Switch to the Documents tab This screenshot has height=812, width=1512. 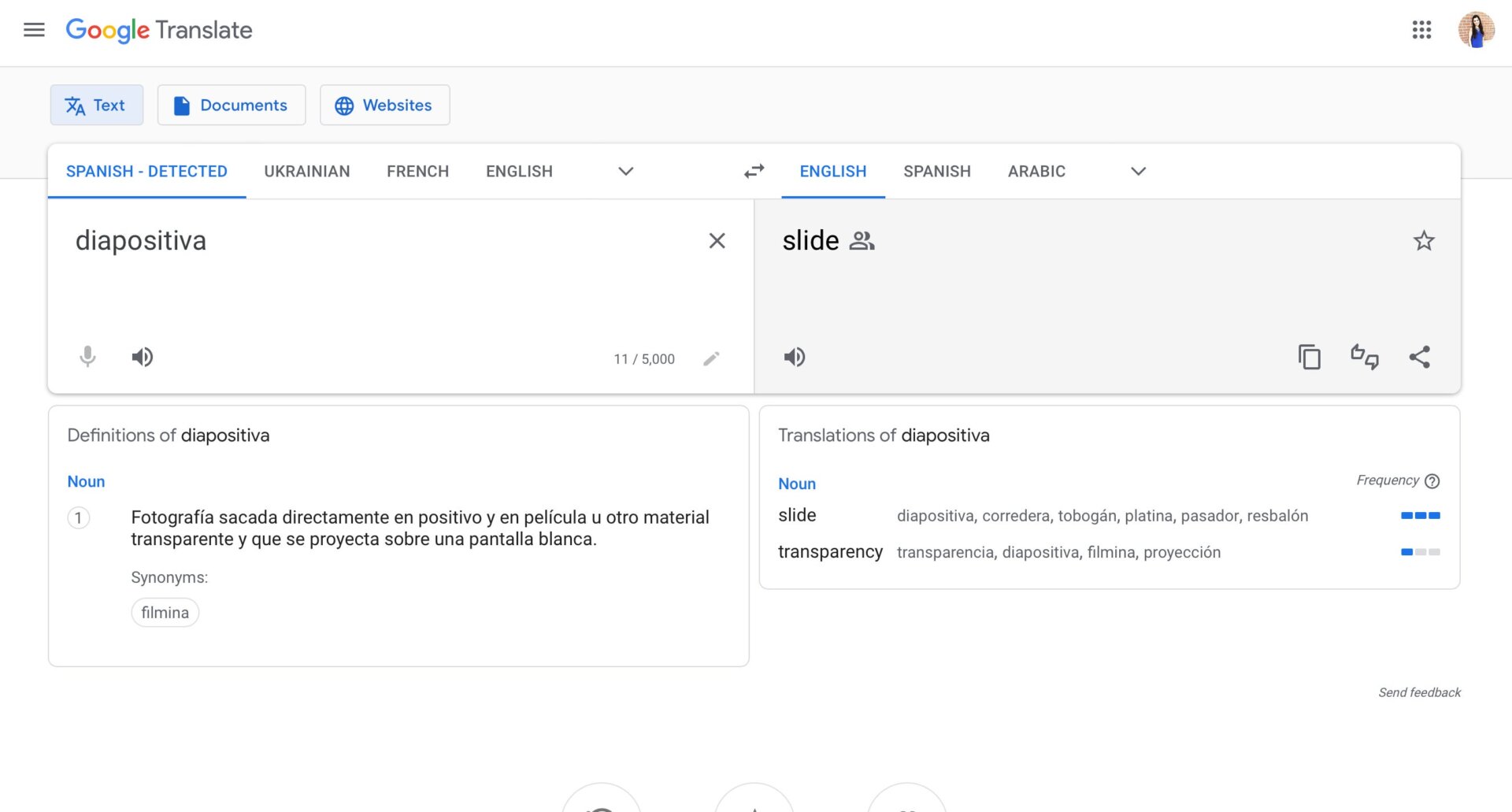pyautogui.click(x=232, y=105)
